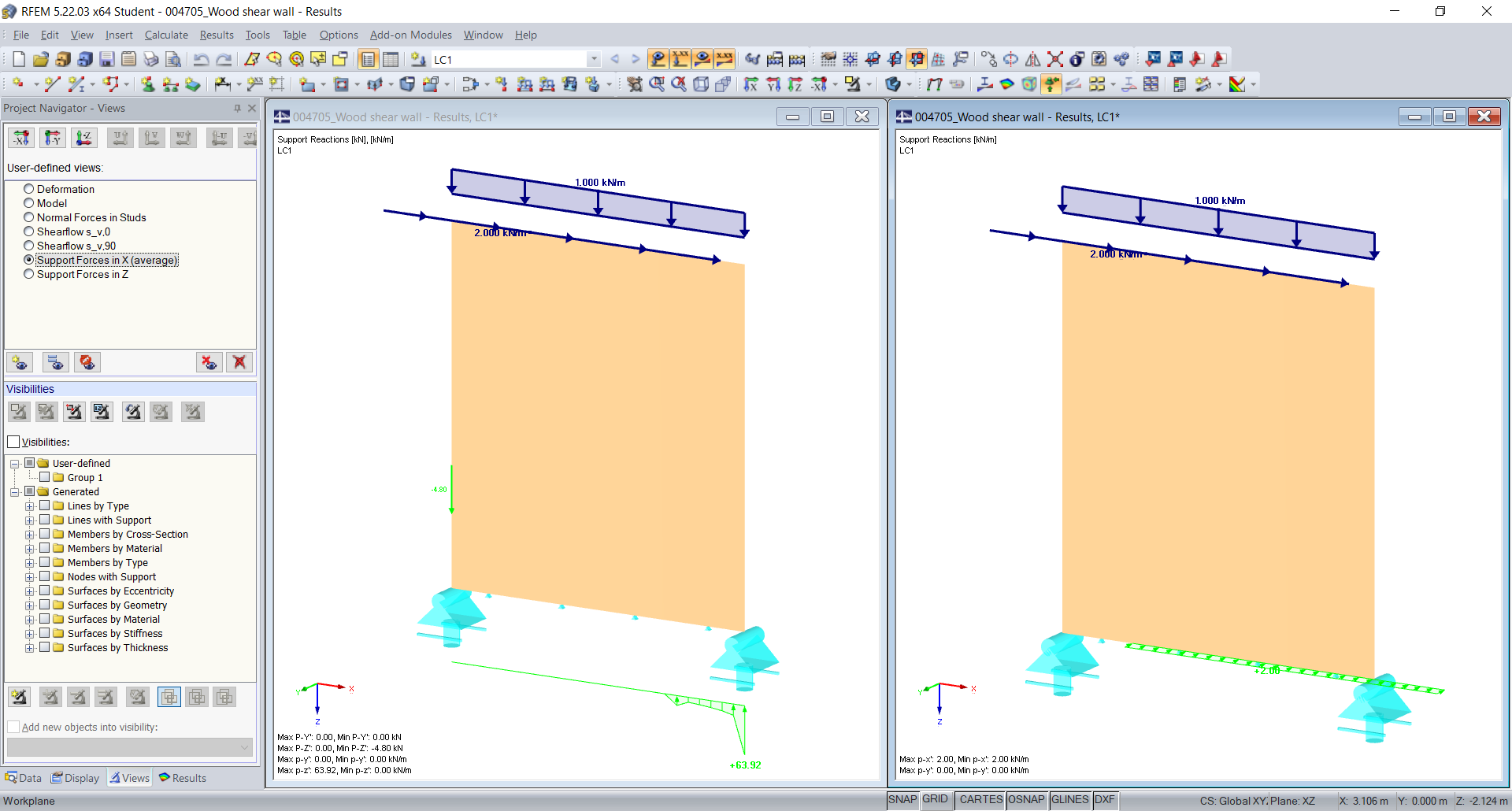Save the model with the floppy disk icon
1512x811 pixels.
pyautogui.click(x=107, y=59)
